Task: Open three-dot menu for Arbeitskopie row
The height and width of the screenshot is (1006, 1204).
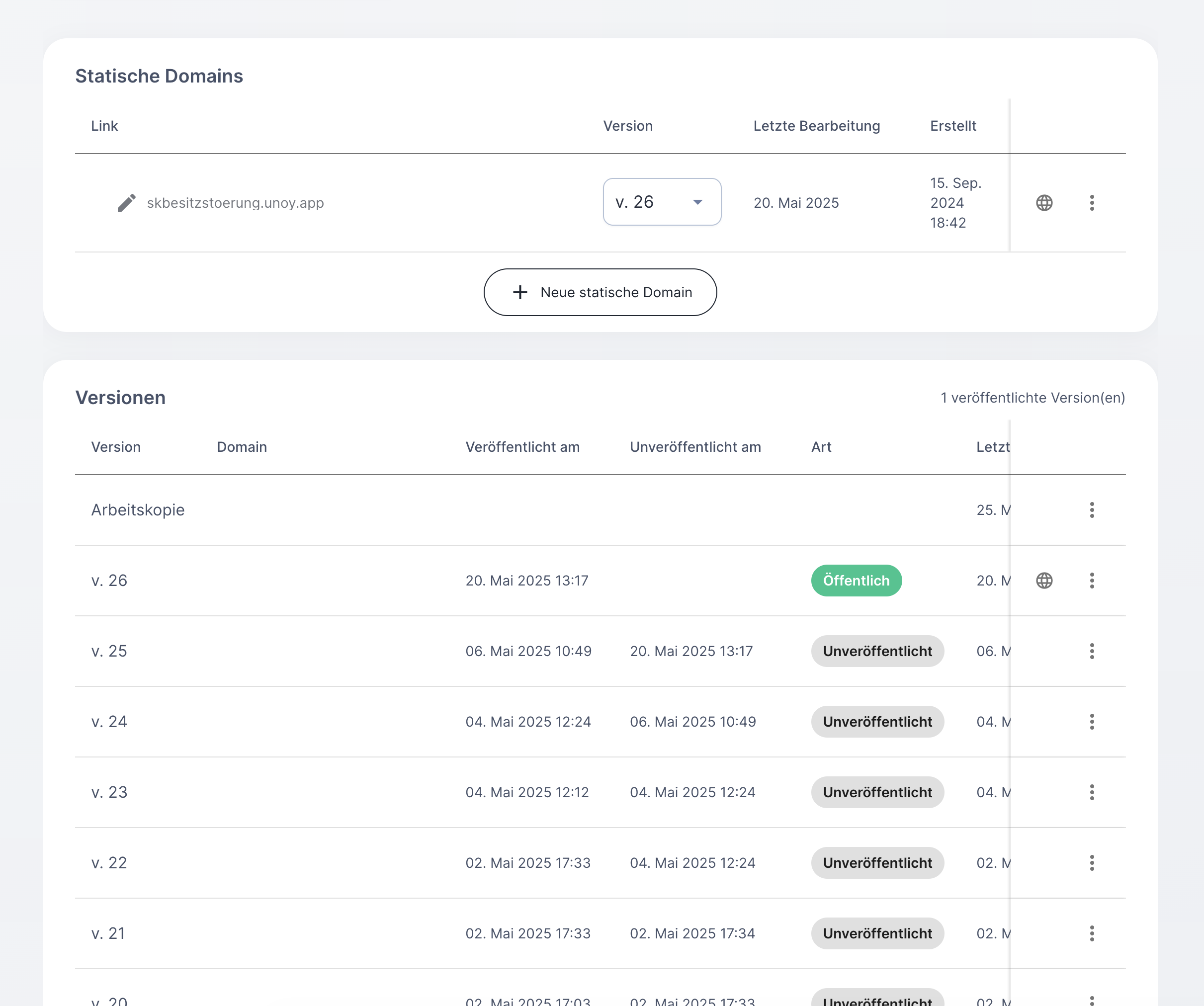Action: [x=1092, y=509]
